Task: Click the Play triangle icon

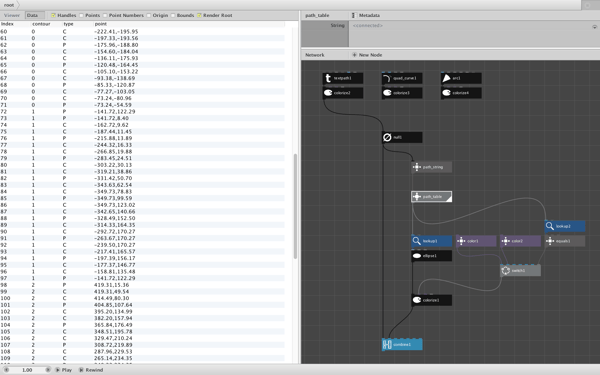Action: tap(57, 370)
